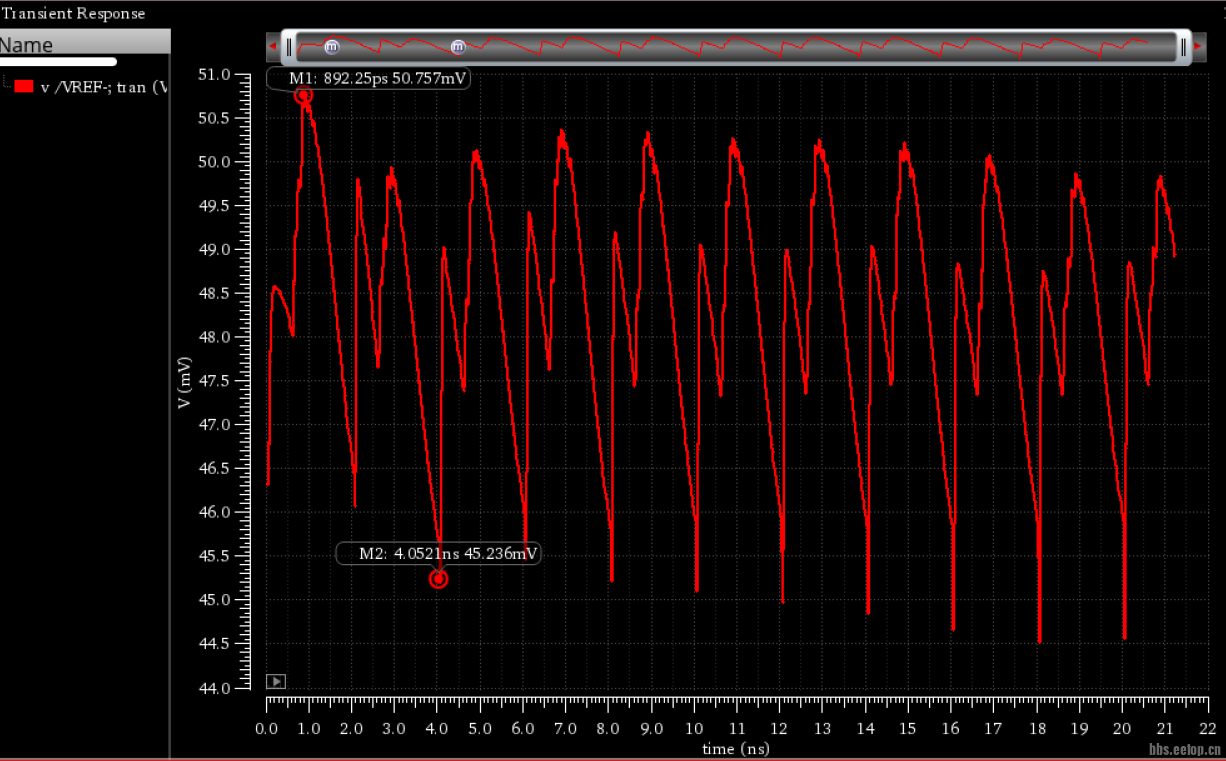Click the middle of the overview zoom slider
1226x761 pixels.
(735, 47)
